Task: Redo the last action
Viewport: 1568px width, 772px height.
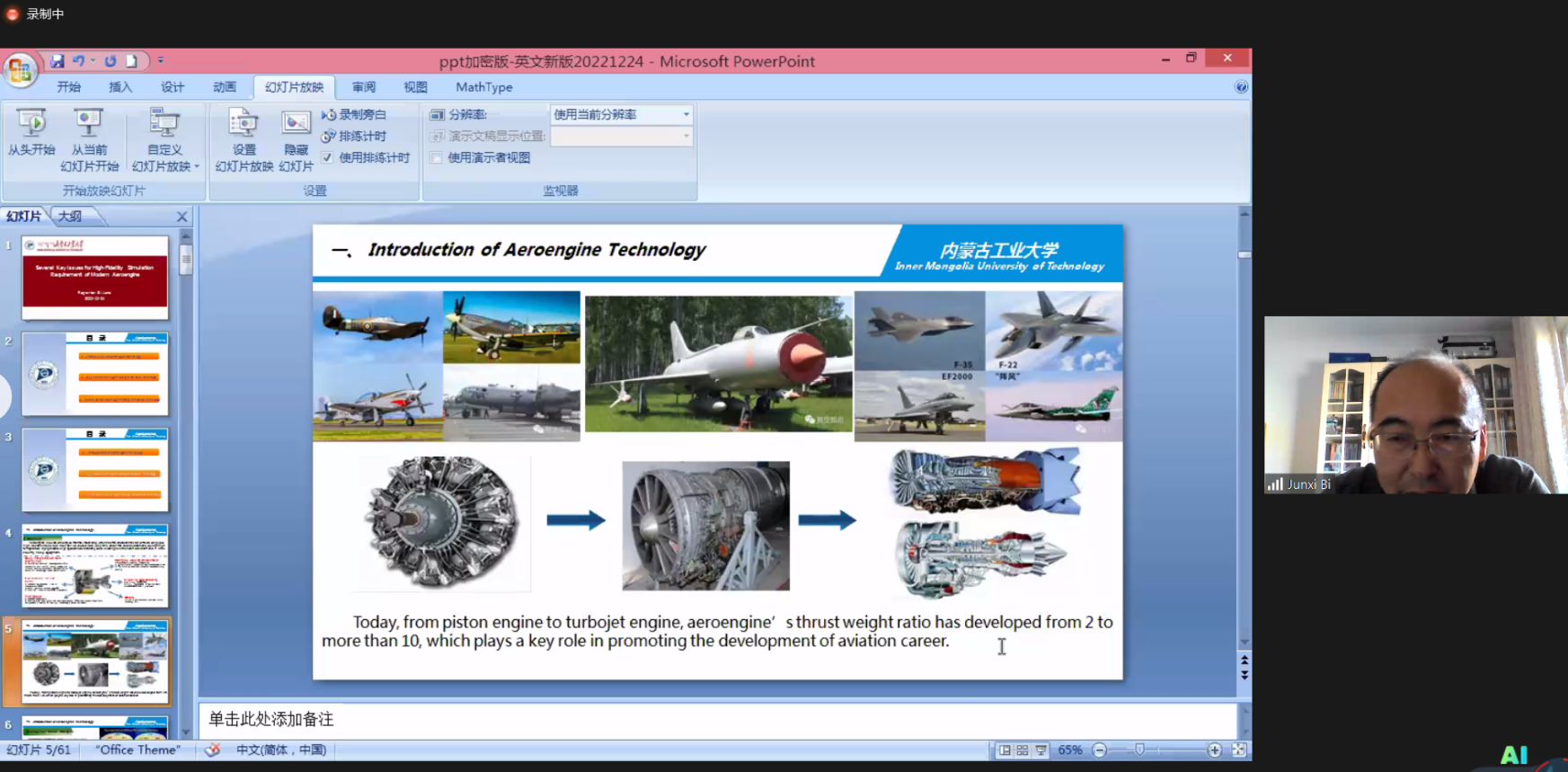Action: [111, 61]
